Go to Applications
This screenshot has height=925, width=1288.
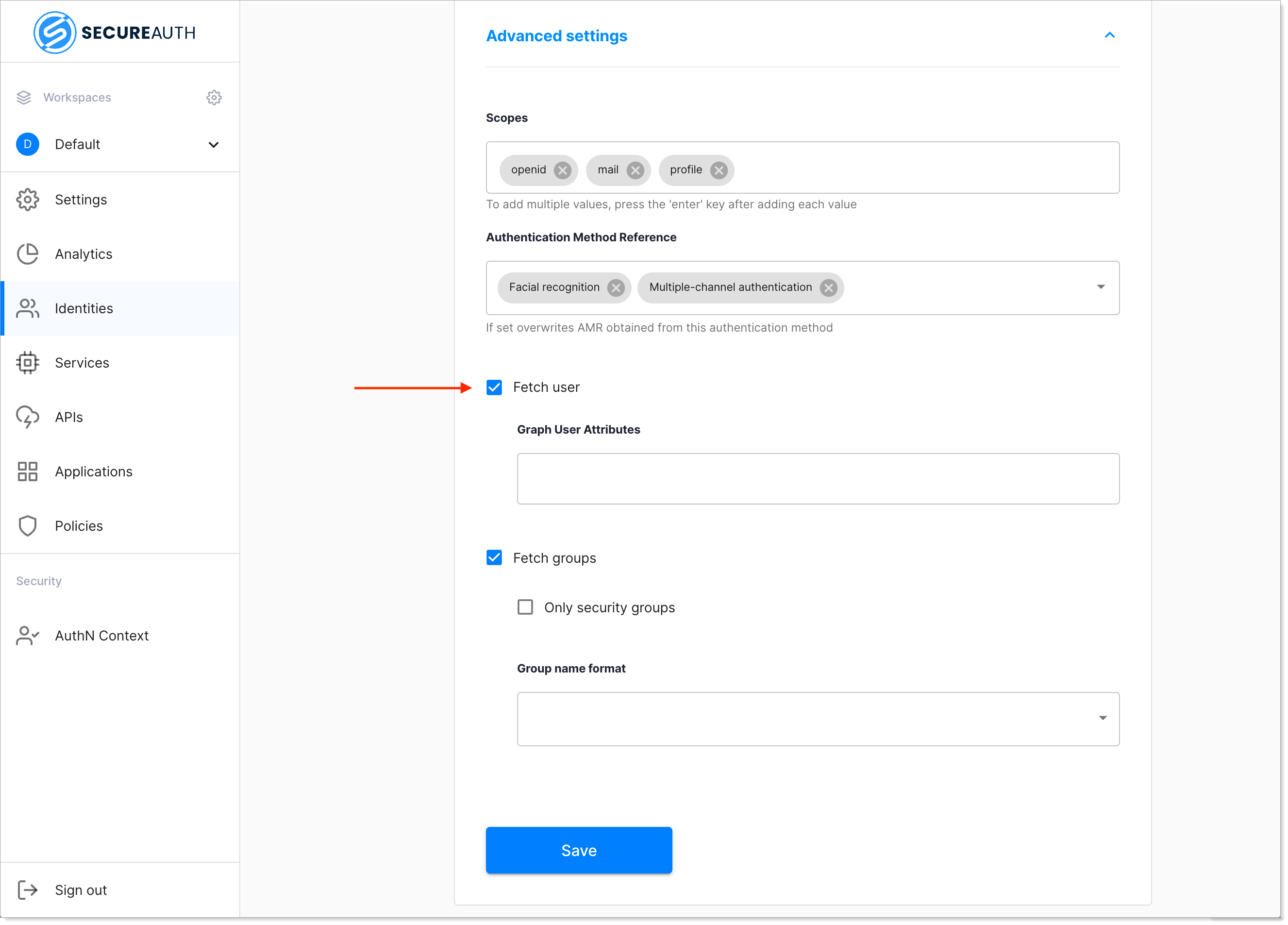(x=120, y=472)
